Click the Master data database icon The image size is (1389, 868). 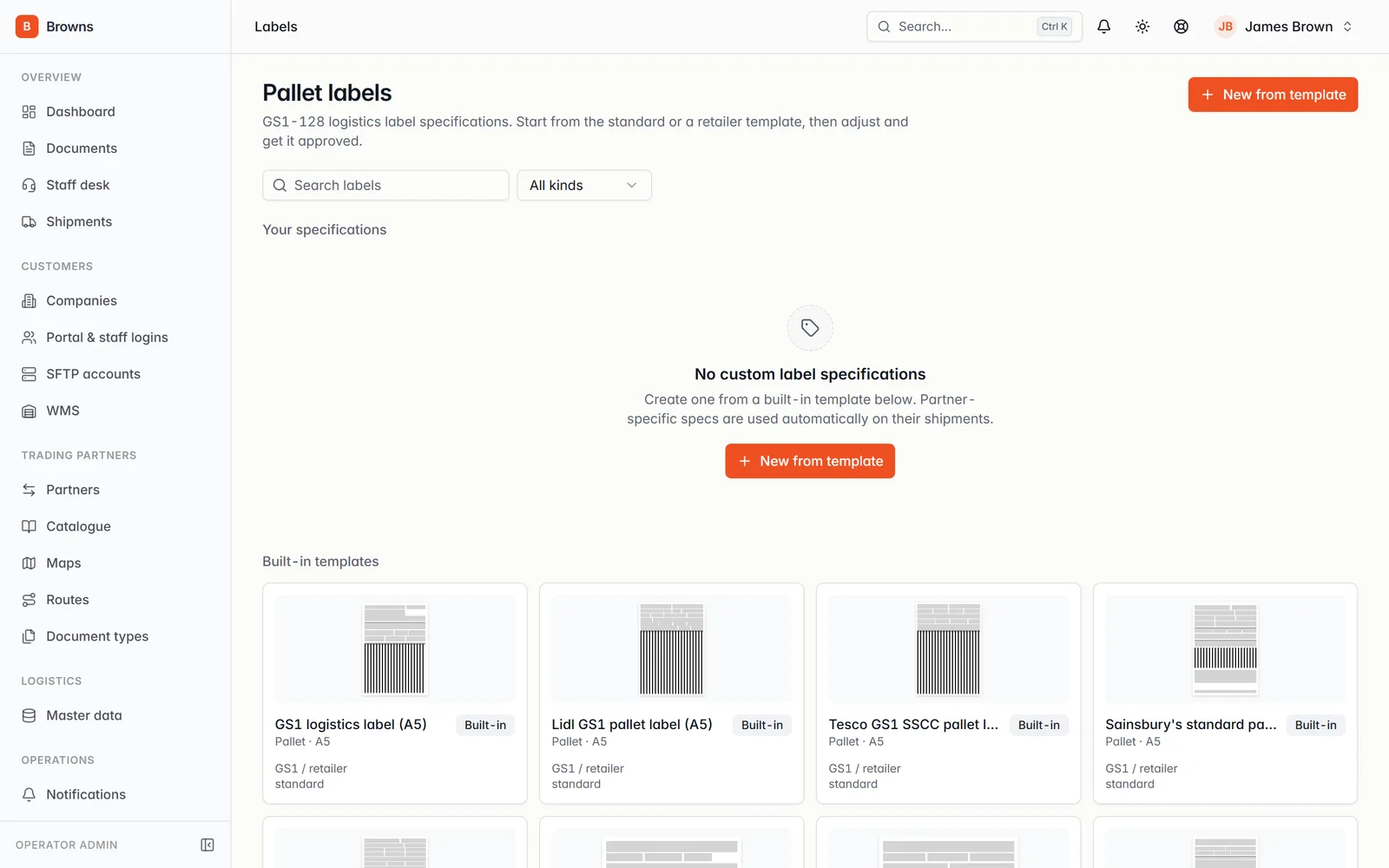[x=29, y=715]
